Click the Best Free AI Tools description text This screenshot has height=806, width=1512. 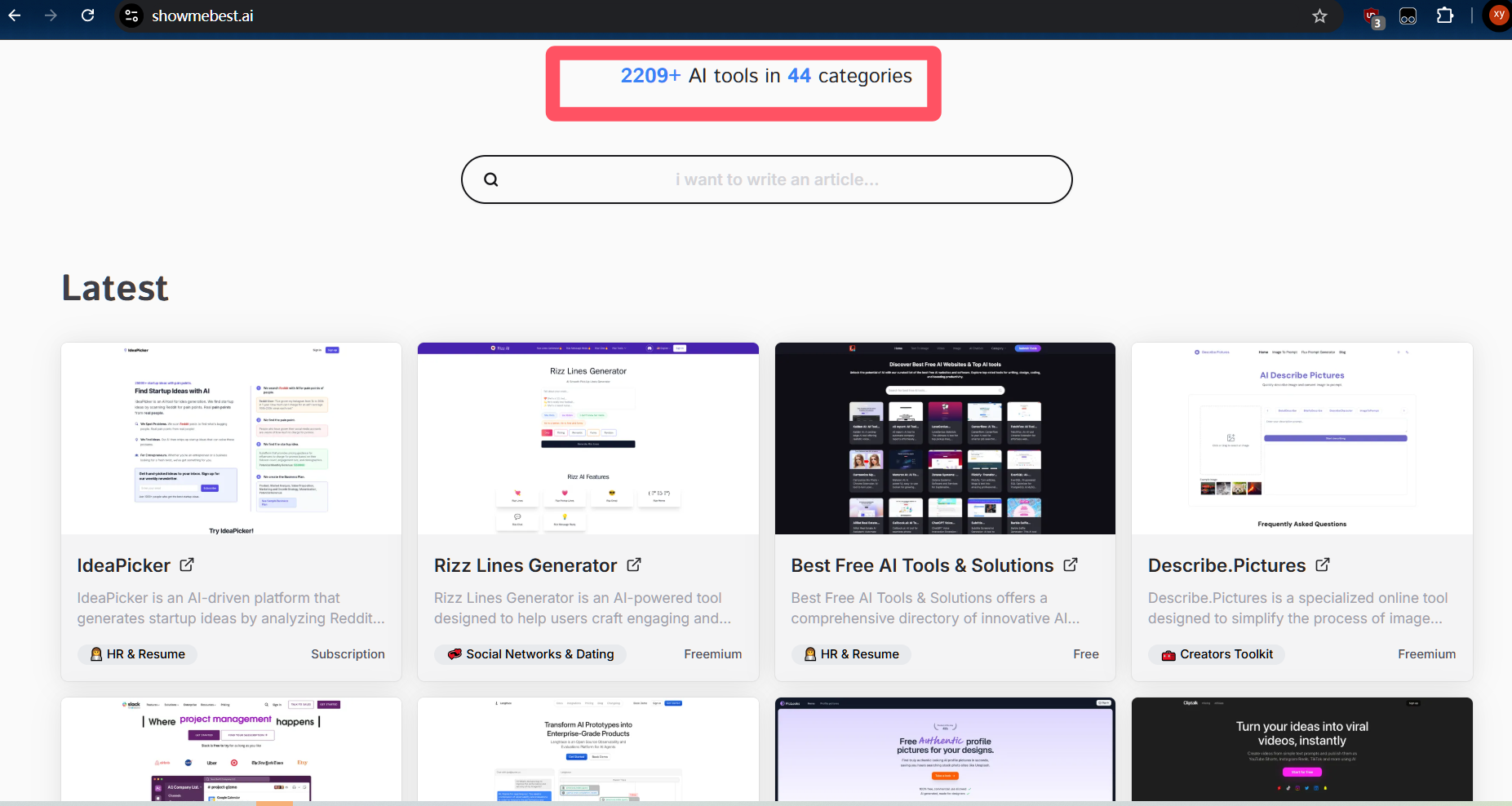[935, 609]
